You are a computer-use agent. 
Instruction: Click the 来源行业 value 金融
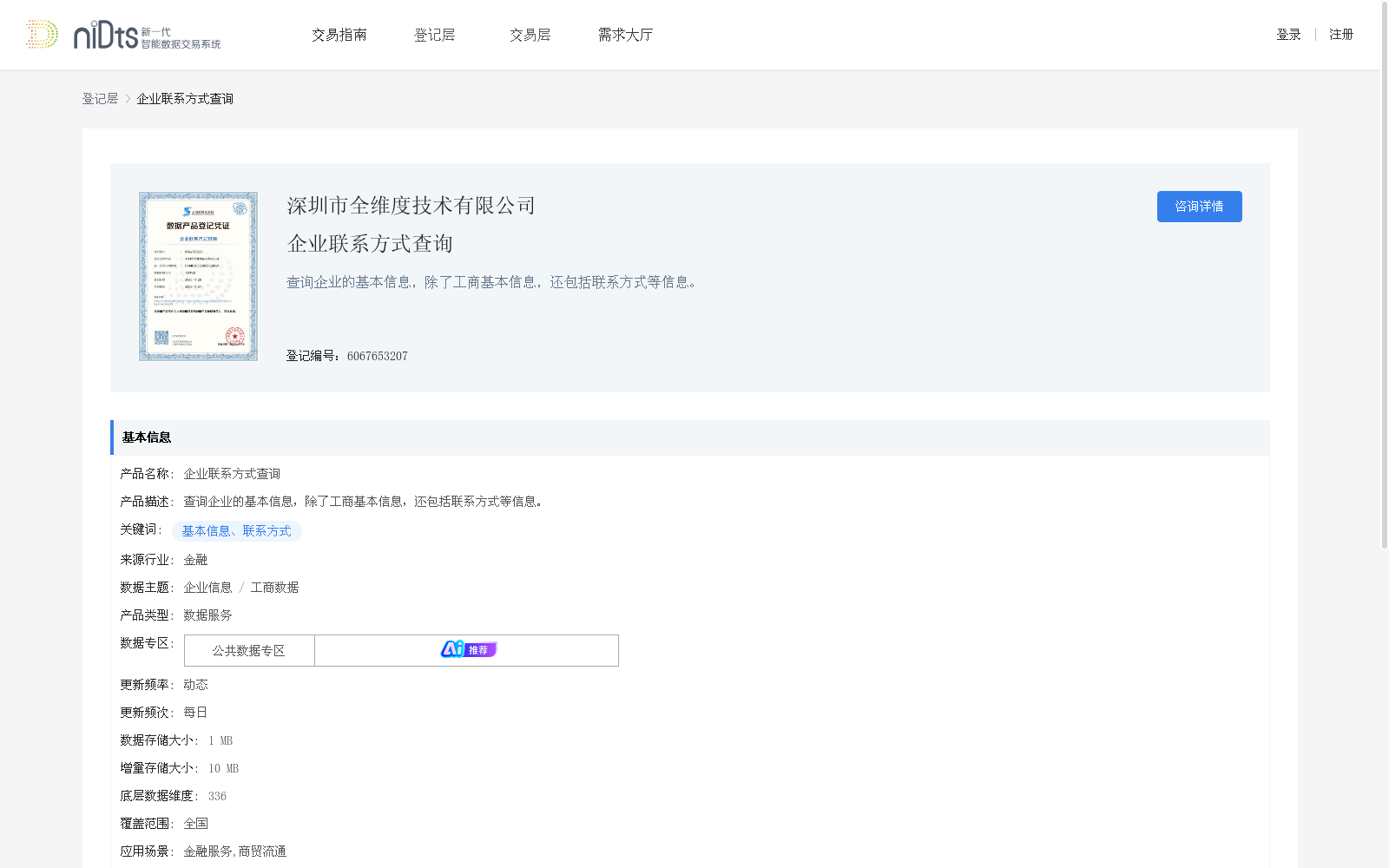[x=195, y=560]
